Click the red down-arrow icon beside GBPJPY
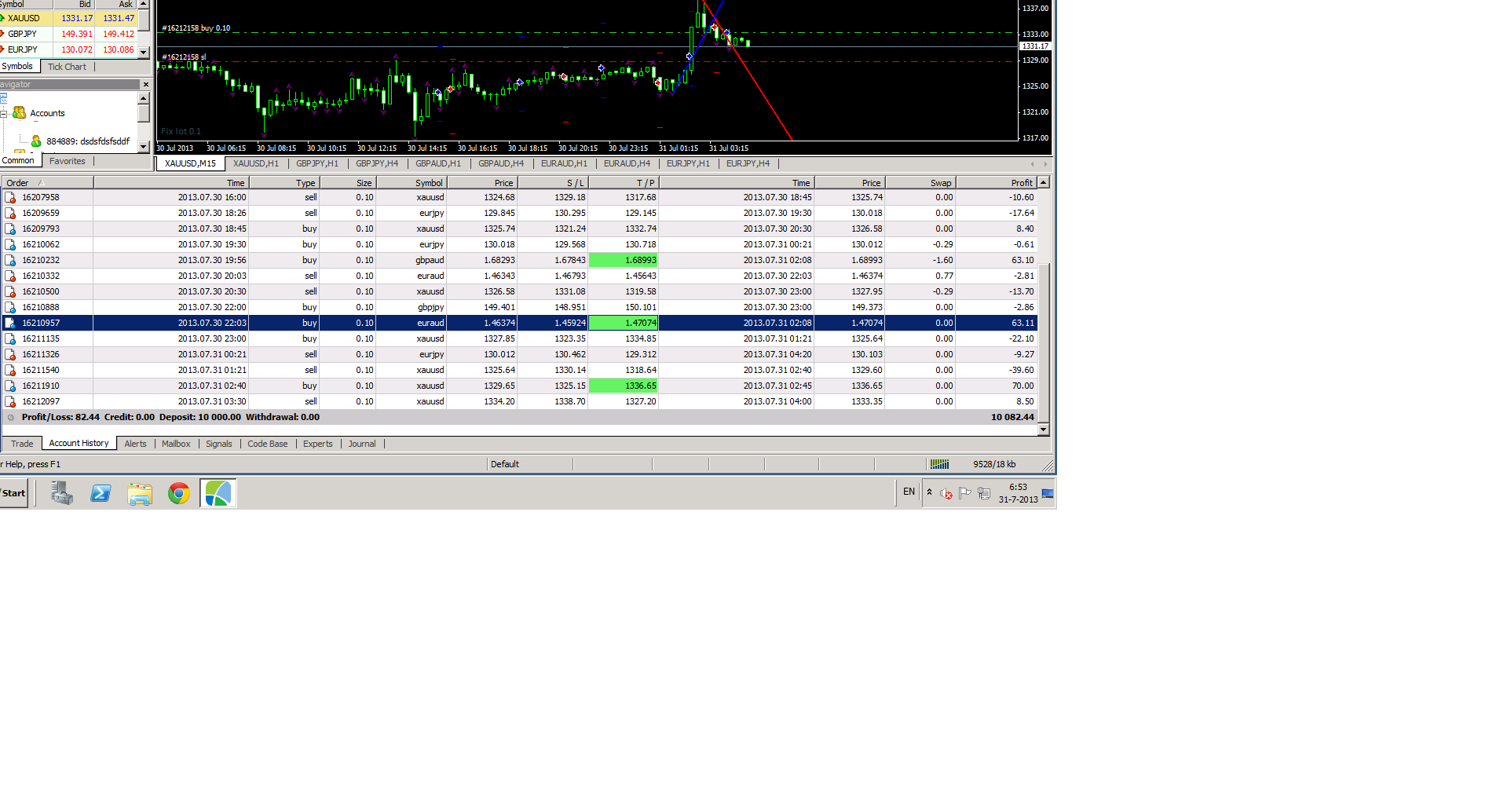 (2, 34)
